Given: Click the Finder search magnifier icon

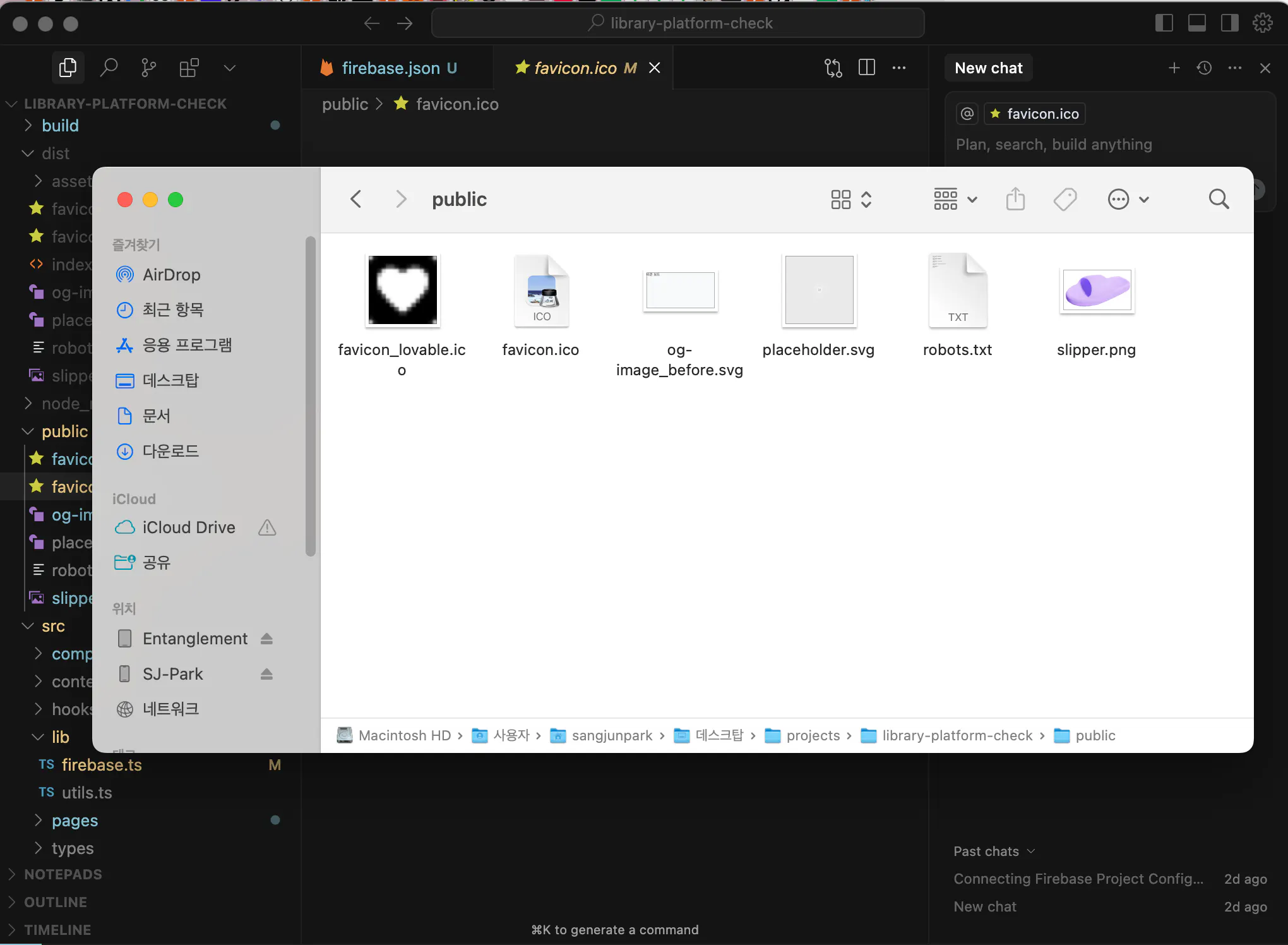Looking at the screenshot, I should (1219, 200).
